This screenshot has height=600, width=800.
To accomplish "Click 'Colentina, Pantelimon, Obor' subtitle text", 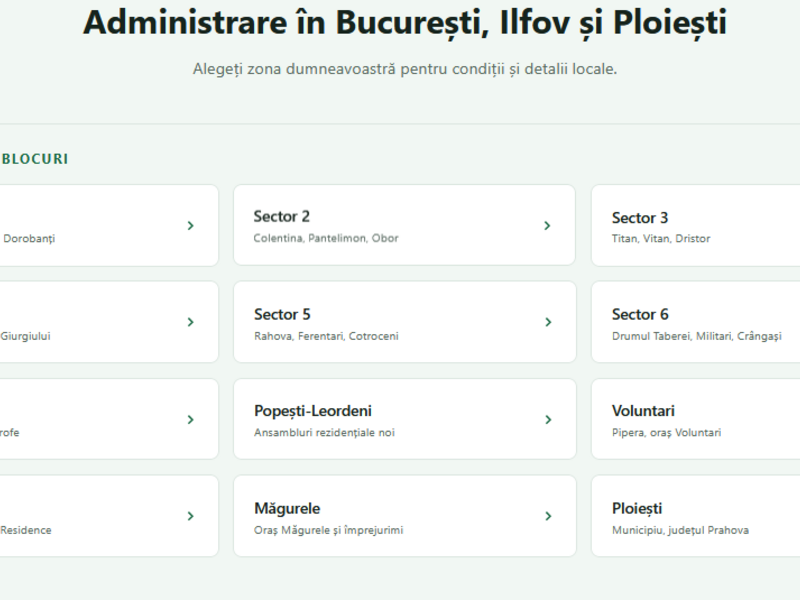I will tap(326, 238).
